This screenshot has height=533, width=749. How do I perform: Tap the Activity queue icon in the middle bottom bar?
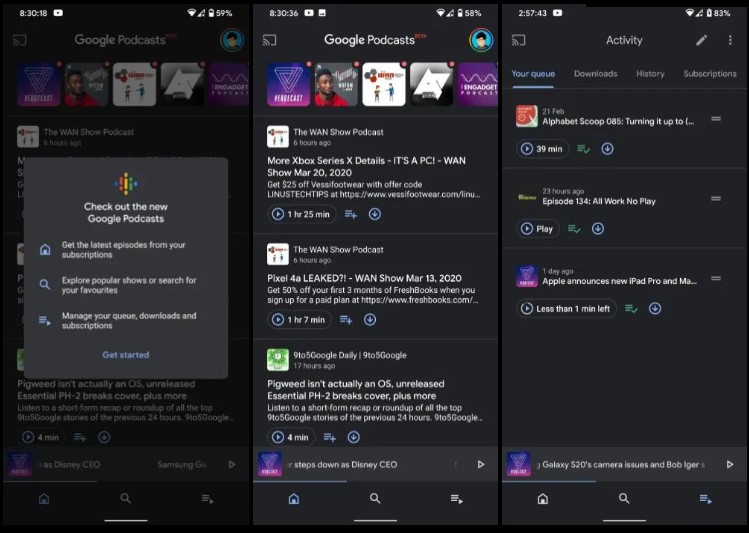(457, 499)
